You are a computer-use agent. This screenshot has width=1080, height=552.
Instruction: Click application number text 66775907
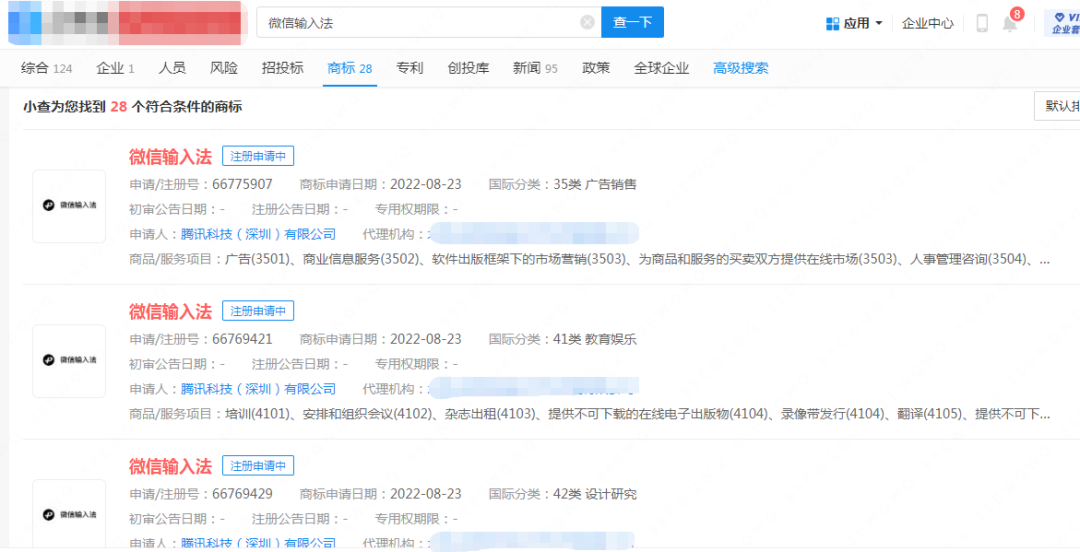242,184
